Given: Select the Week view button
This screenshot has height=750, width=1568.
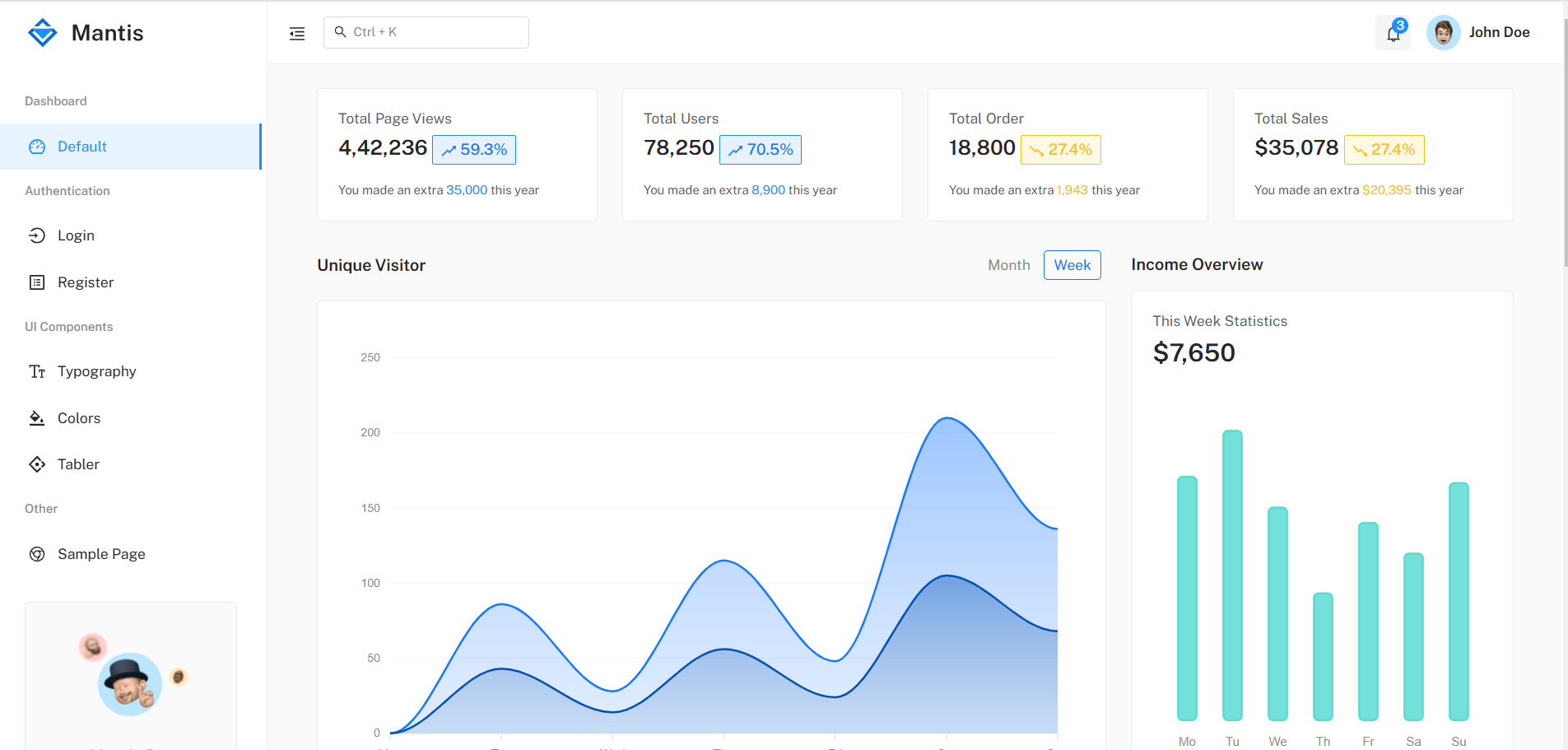Looking at the screenshot, I should [x=1072, y=265].
